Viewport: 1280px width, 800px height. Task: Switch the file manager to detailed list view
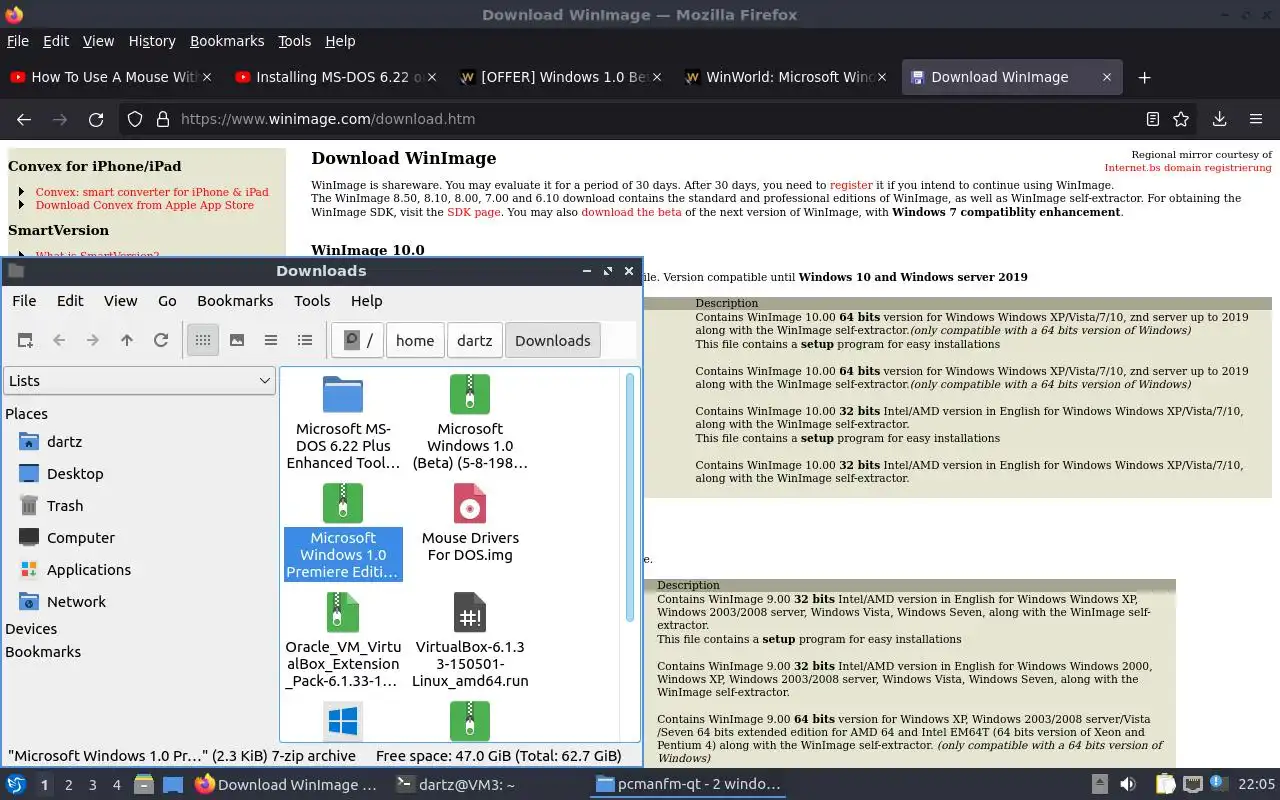[305, 340]
